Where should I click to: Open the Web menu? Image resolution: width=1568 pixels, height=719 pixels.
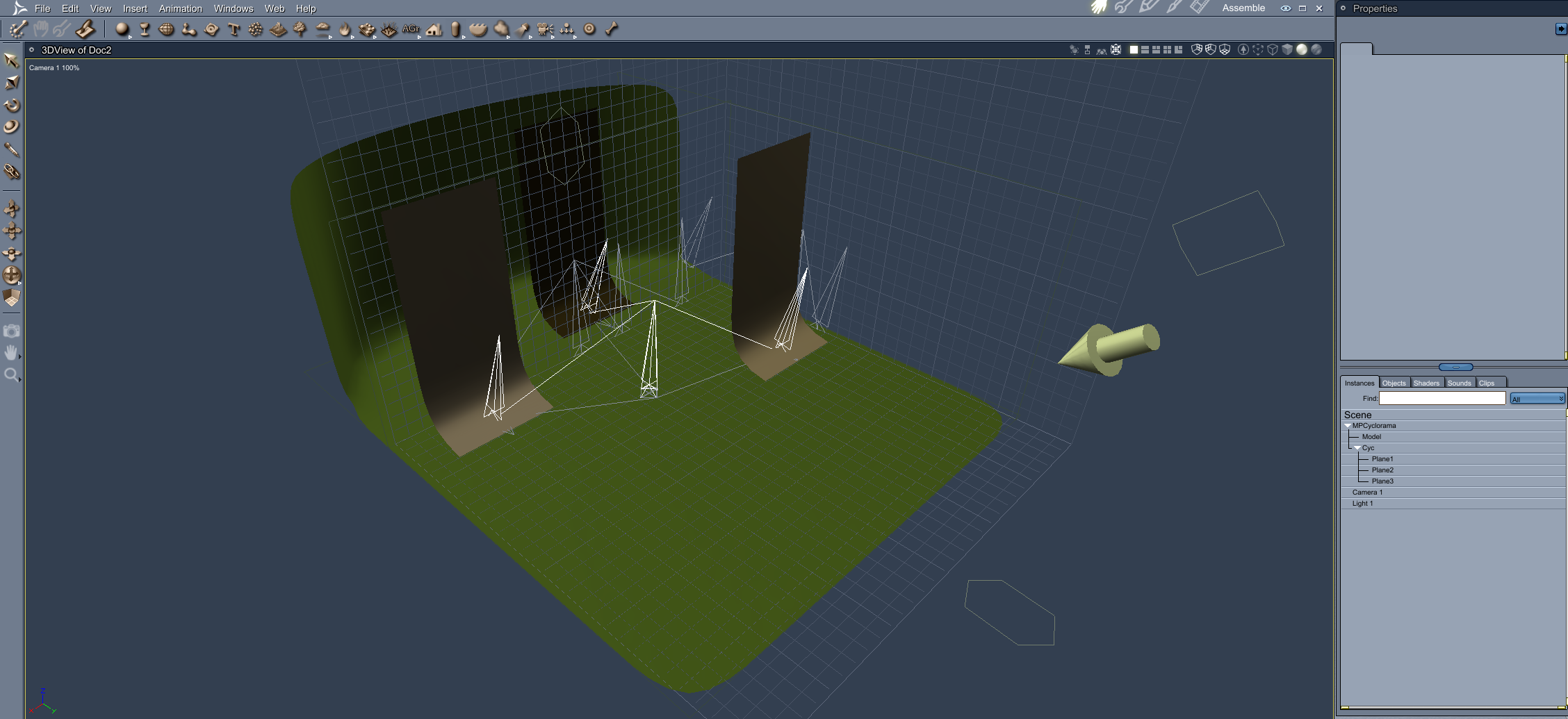(x=275, y=8)
